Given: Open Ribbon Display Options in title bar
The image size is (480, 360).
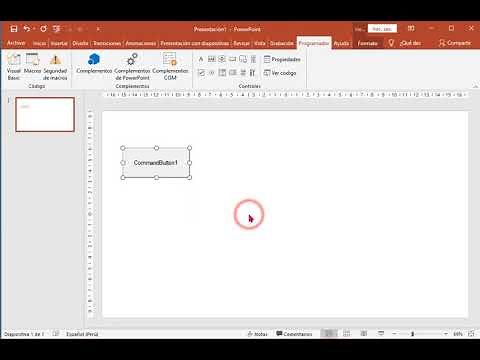Looking at the screenshot, I should [411, 29].
